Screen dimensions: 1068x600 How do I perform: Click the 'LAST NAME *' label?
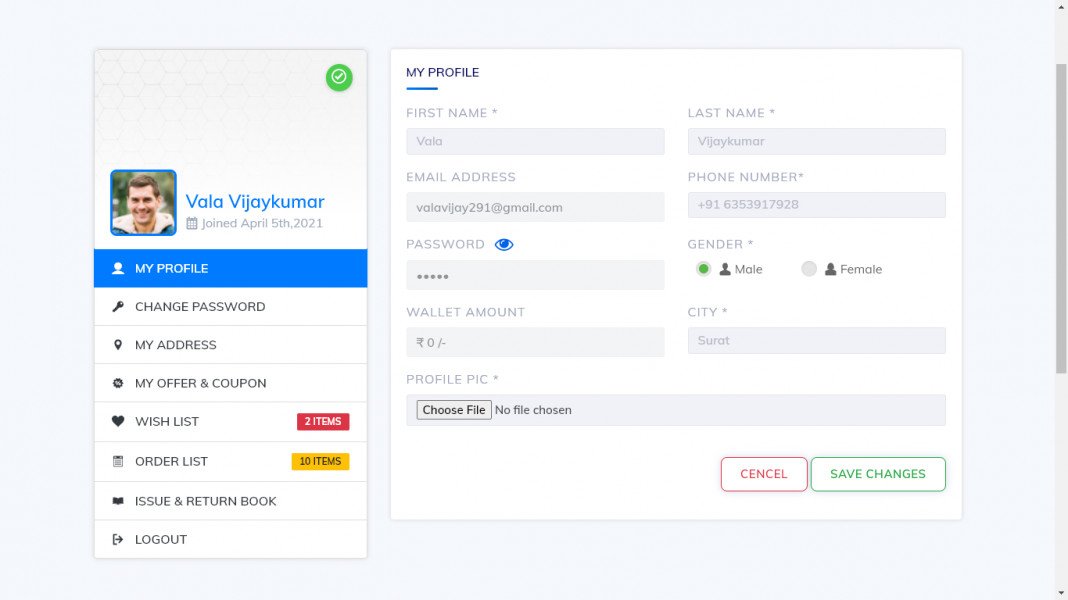pyautogui.click(x=731, y=113)
